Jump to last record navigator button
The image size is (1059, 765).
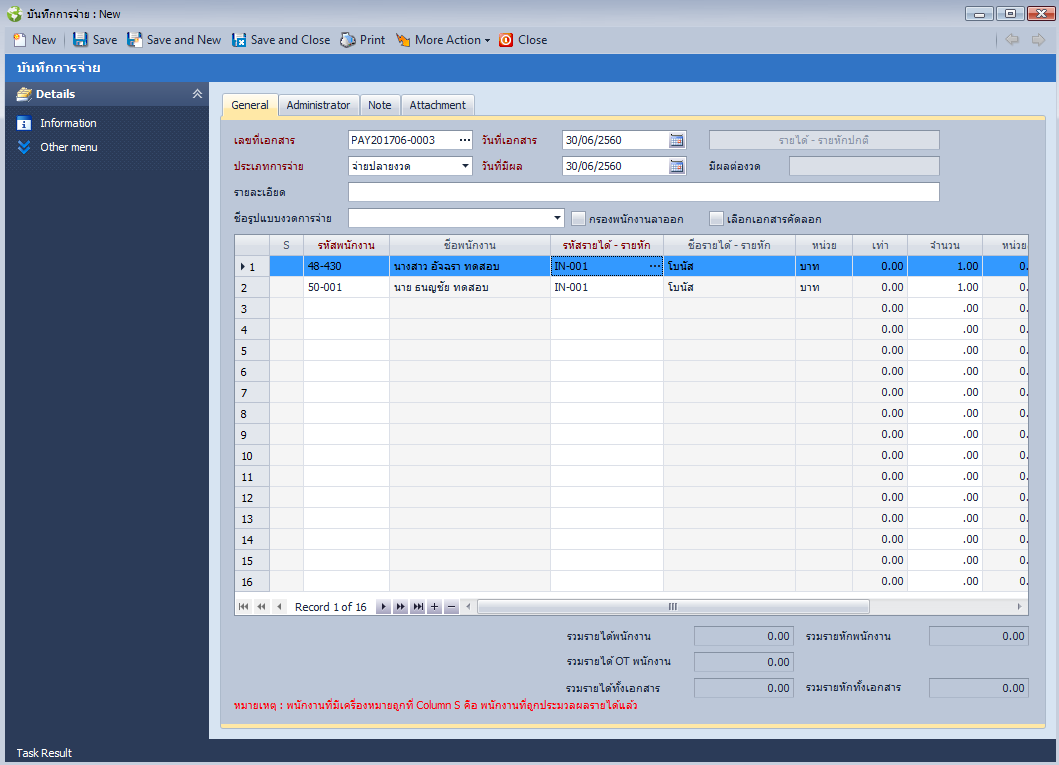(418, 606)
